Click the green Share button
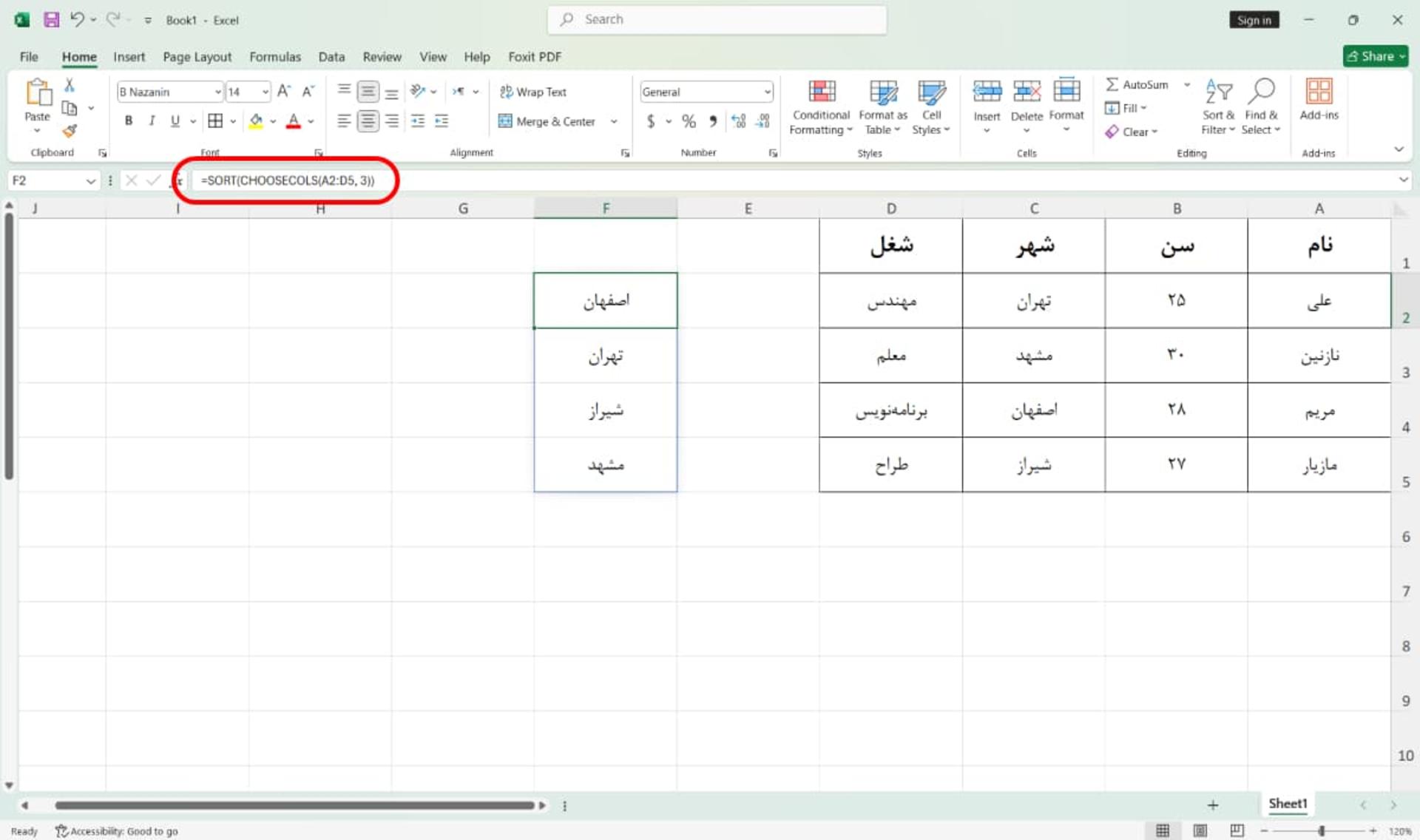This screenshot has height=840, width=1420. pos(1376,56)
